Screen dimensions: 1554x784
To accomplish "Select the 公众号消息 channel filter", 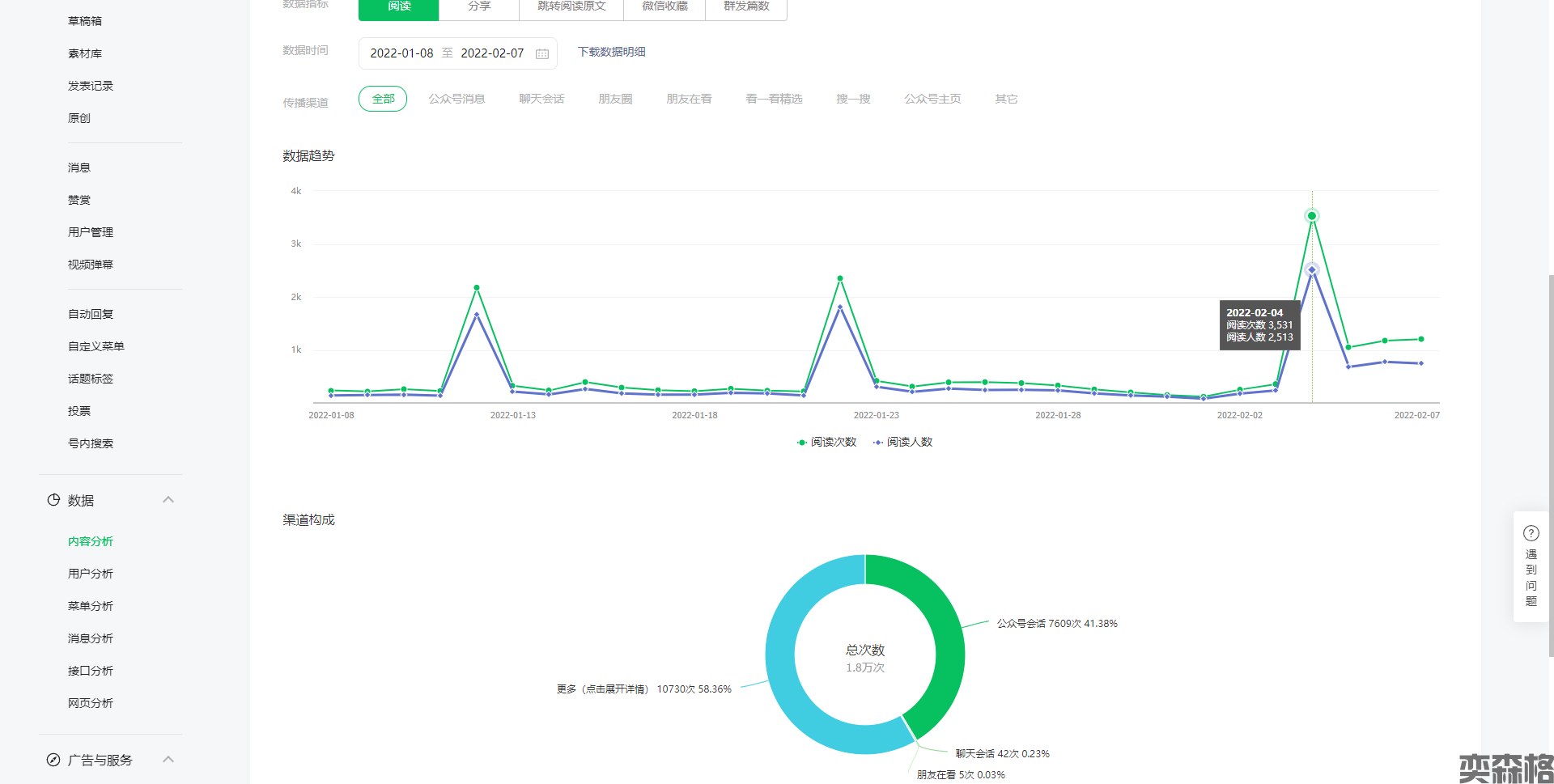I will [x=456, y=99].
